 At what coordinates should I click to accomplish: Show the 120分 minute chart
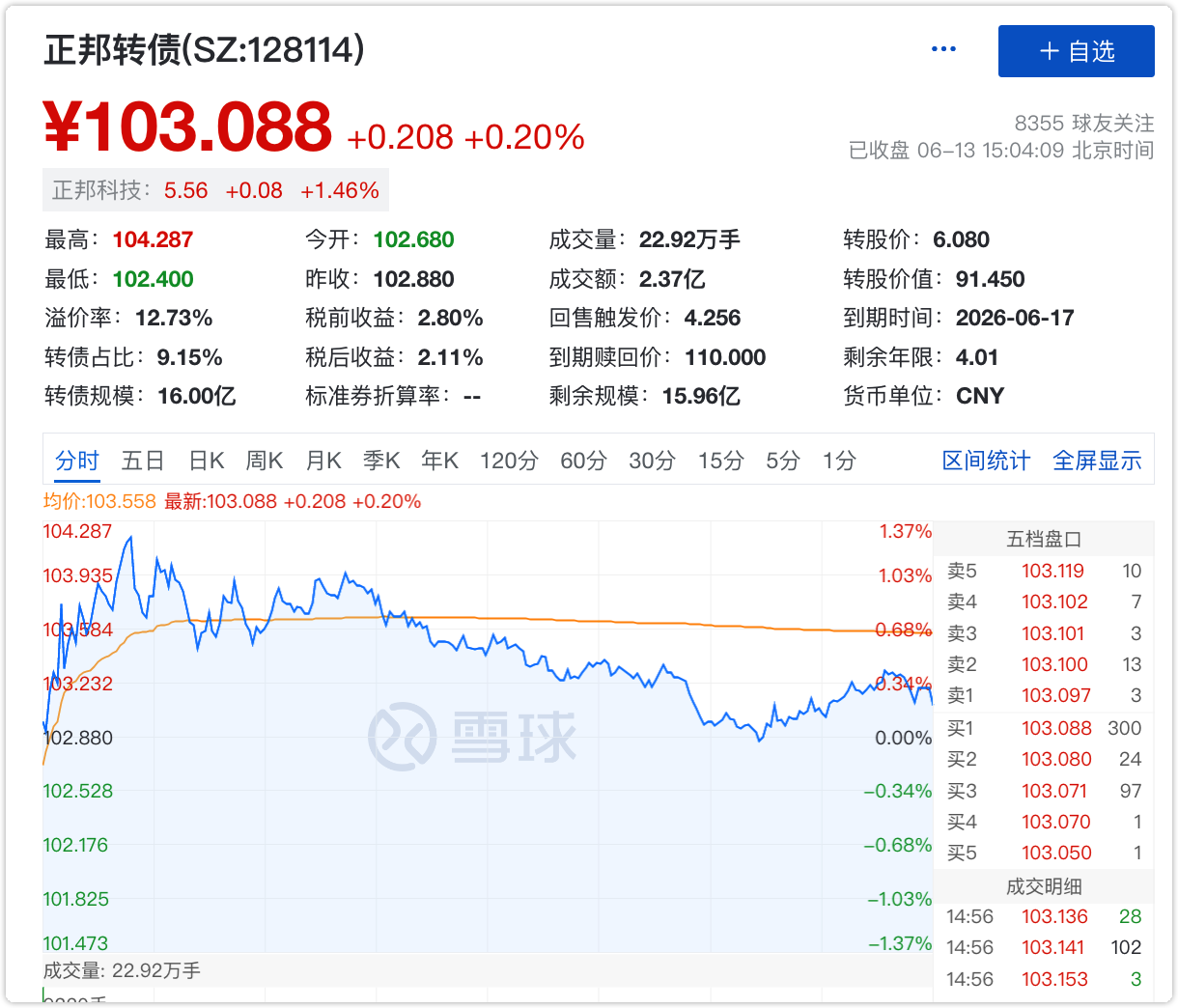(509, 462)
